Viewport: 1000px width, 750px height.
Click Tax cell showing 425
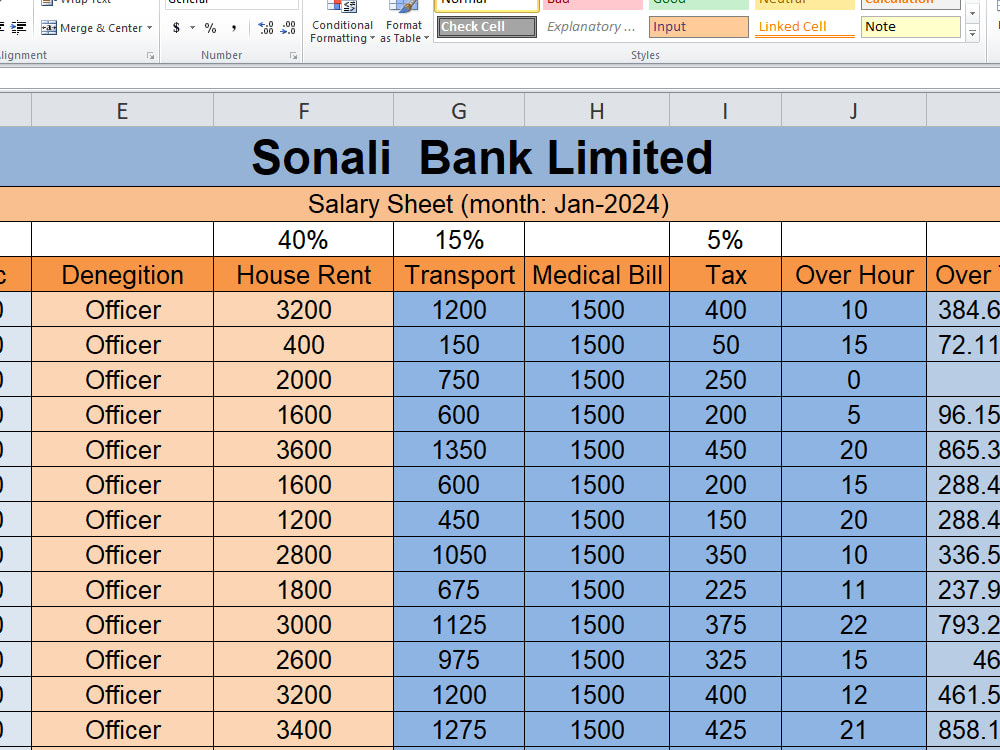pyautogui.click(x=725, y=730)
